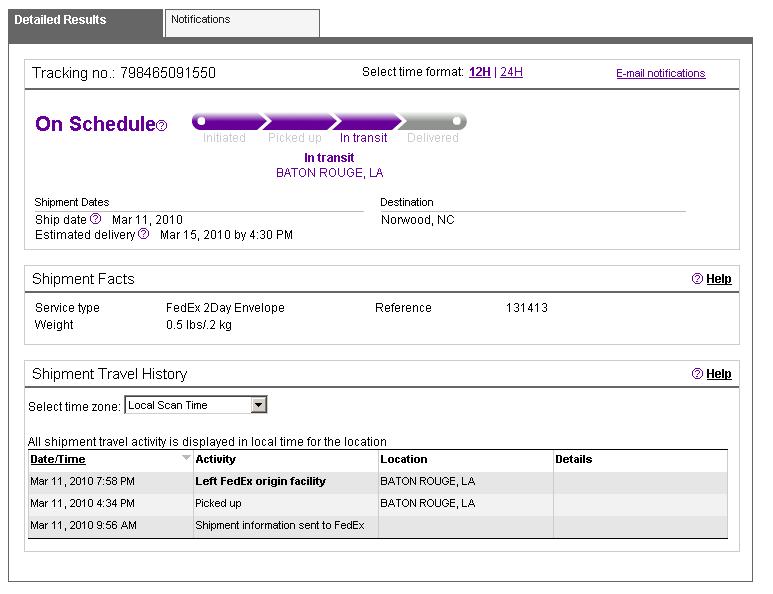Image resolution: width=773 pixels, height=594 pixels.
Task: Click ship date Mar 11, 2010
Action: pyautogui.click(x=147, y=219)
